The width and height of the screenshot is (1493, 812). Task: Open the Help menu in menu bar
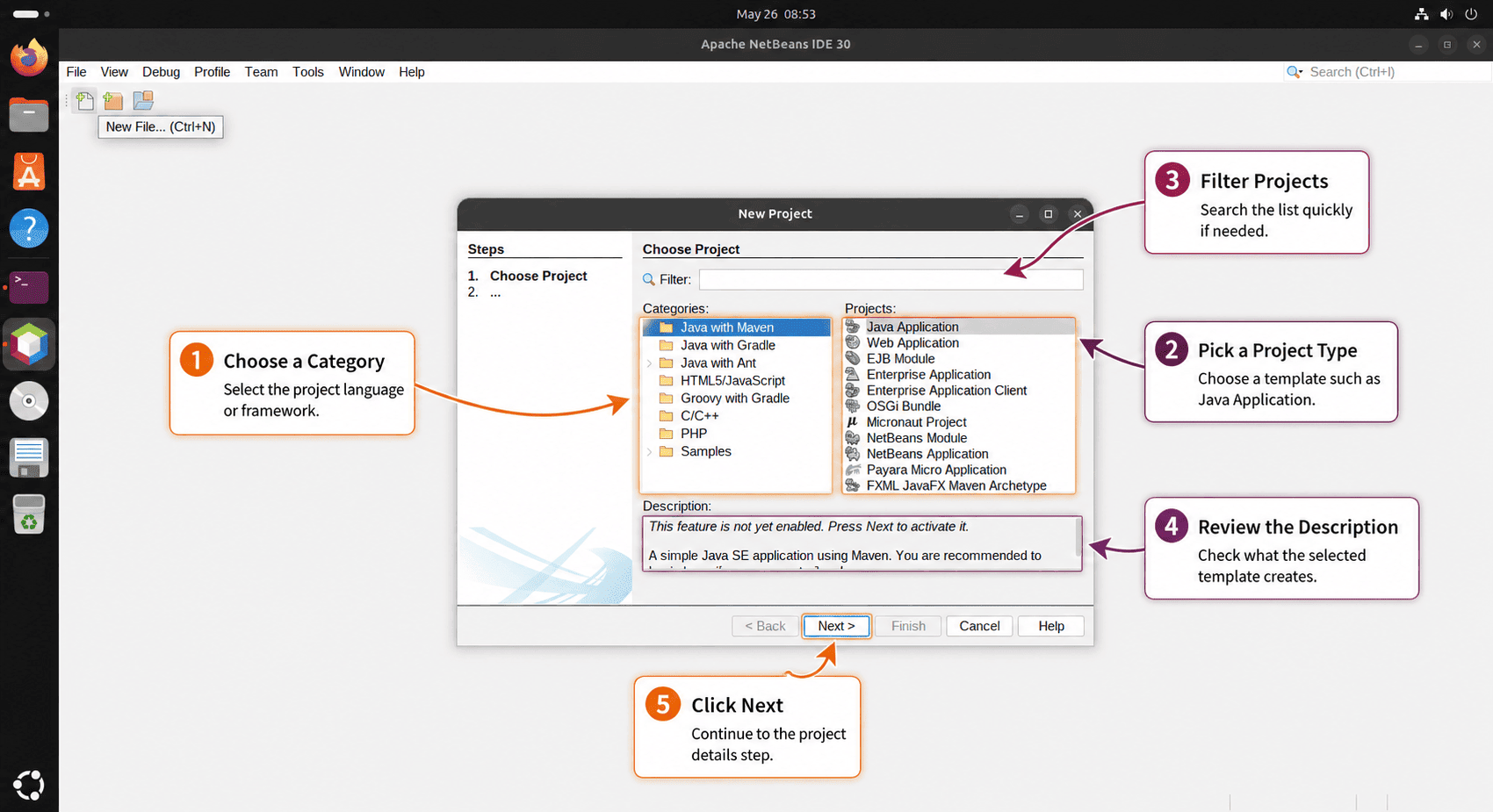pos(412,72)
